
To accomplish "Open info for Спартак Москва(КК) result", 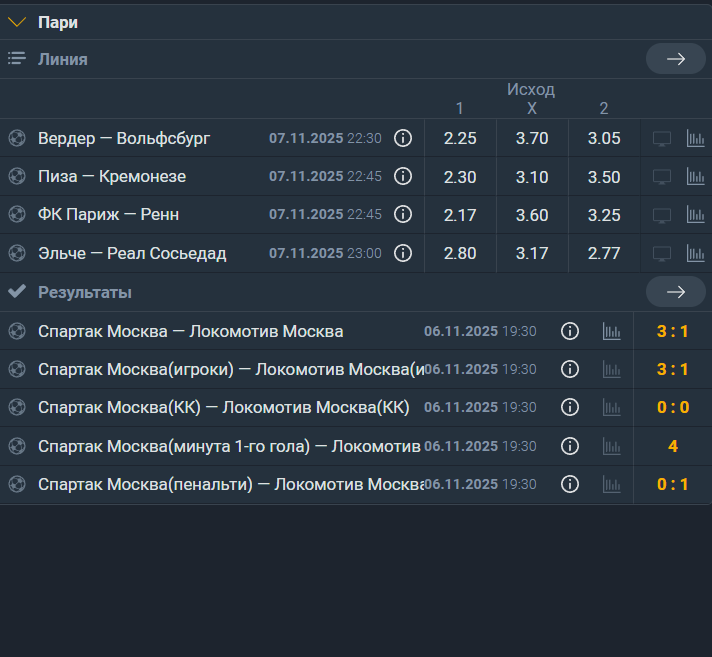I will point(570,407).
